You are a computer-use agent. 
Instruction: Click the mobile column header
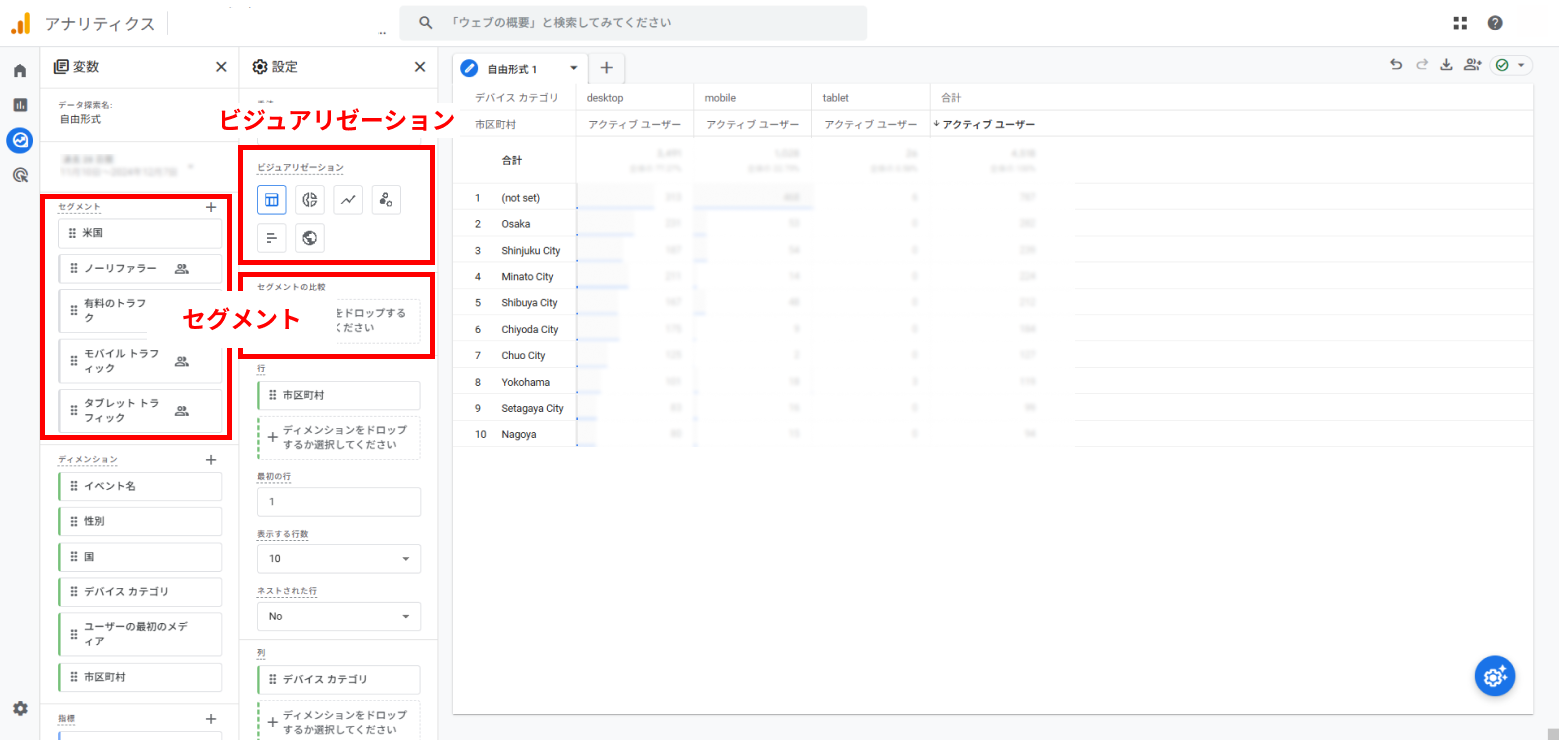click(720, 98)
